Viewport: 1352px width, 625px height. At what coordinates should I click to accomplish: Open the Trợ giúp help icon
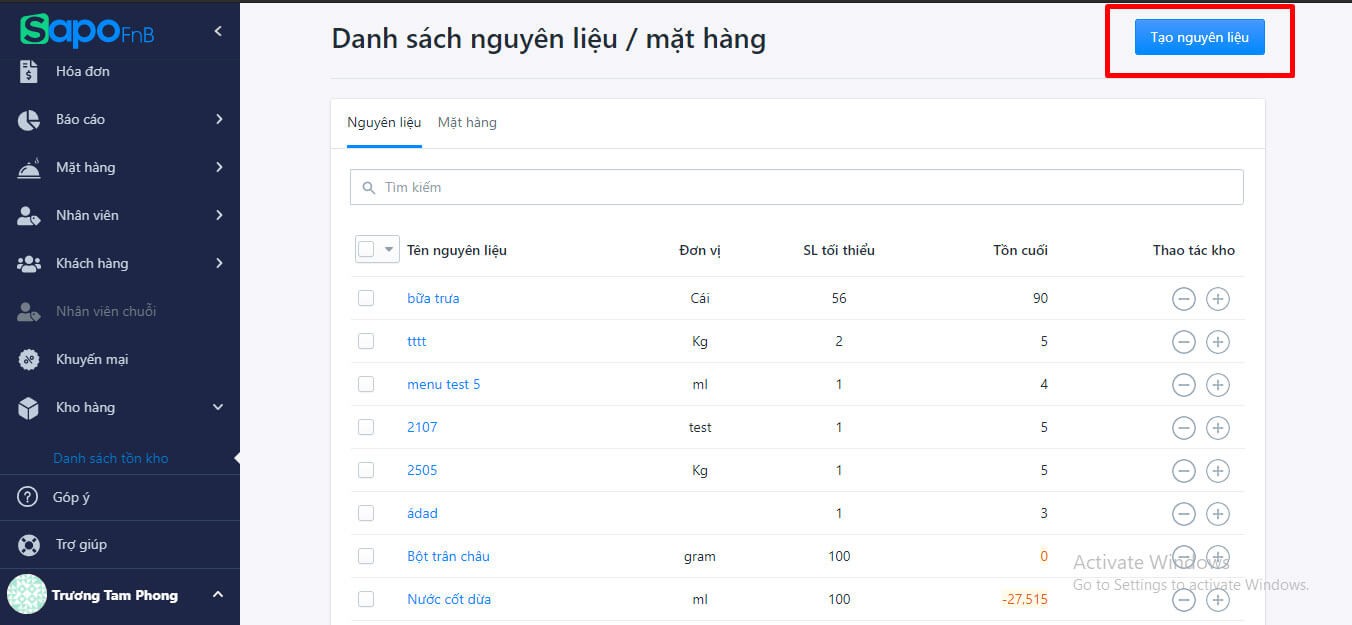(x=27, y=544)
